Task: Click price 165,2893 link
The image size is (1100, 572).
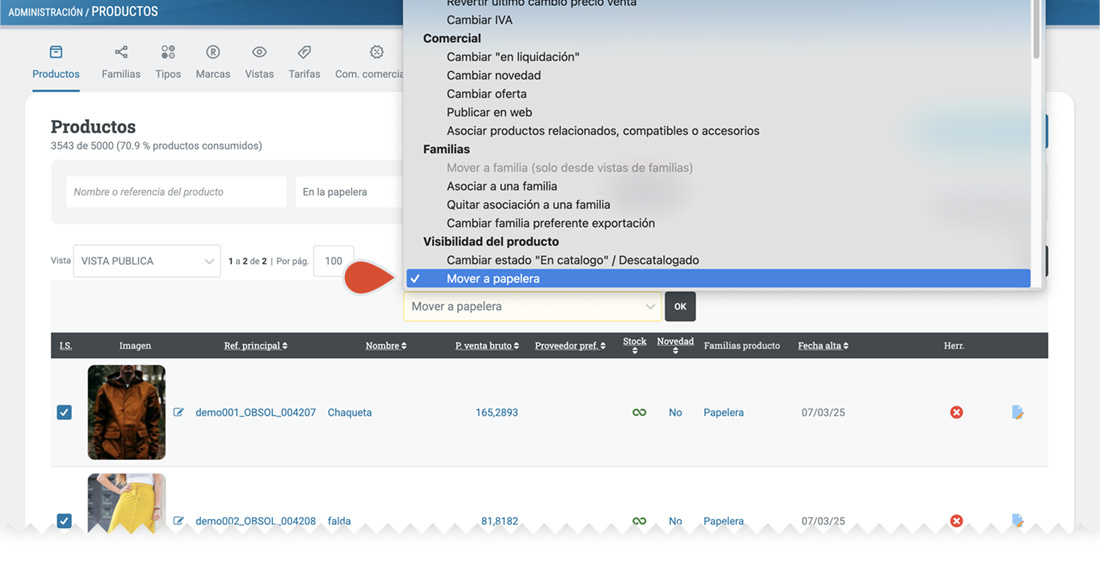Action: pyautogui.click(x=497, y=413)
